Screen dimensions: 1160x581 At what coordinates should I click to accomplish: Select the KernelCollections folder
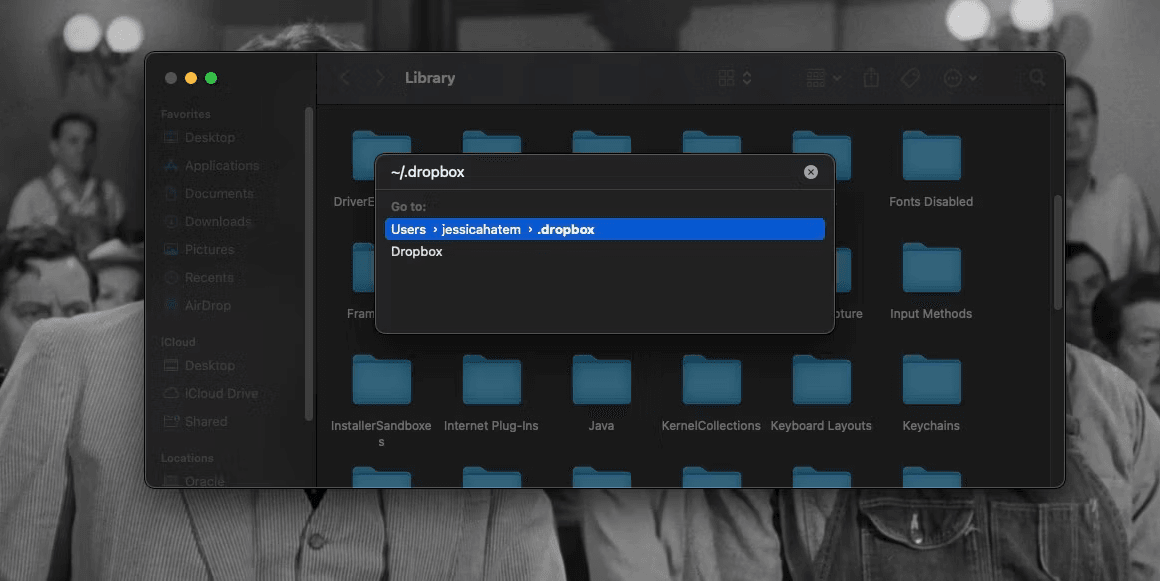point(711,393)
